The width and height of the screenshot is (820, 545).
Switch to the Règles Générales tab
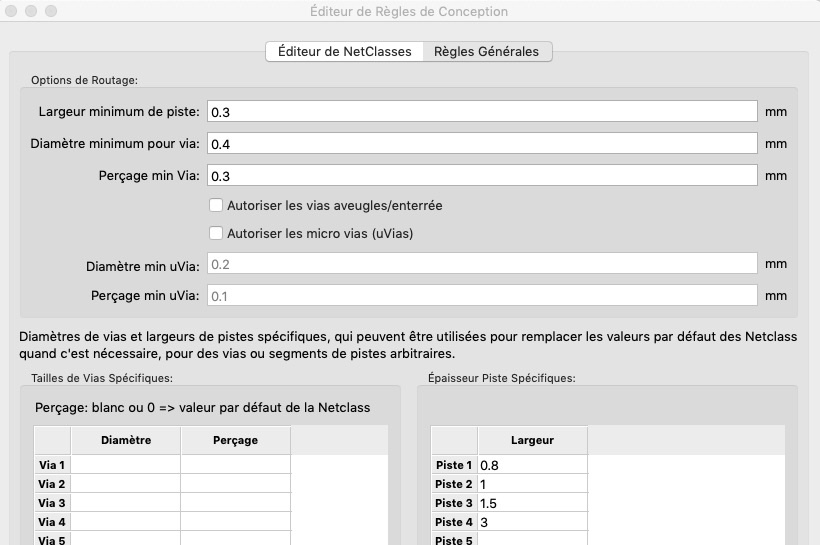[x=486, y=52]
